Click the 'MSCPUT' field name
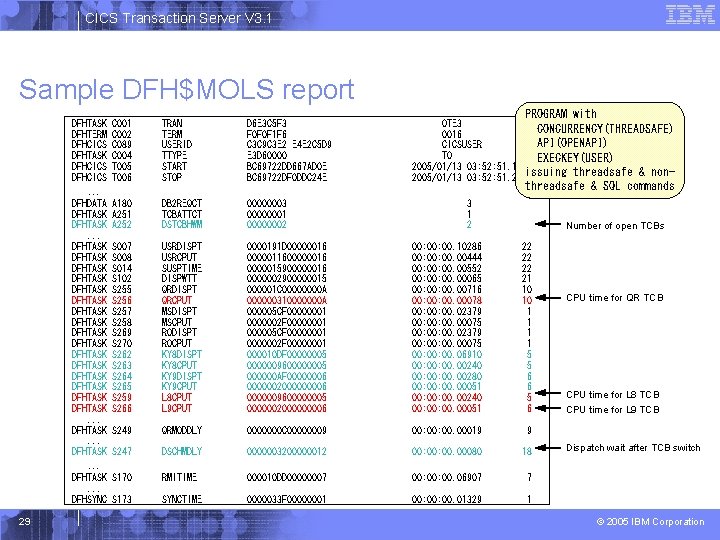Viewport: 720px width, 540px height. click(177, 322)
